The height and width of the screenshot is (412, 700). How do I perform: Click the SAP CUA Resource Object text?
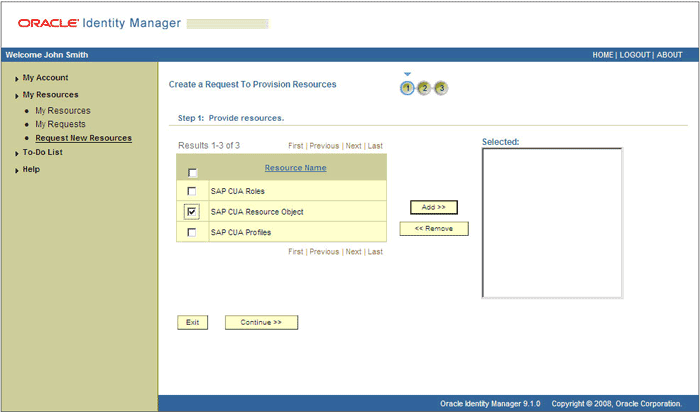point(257,212)
